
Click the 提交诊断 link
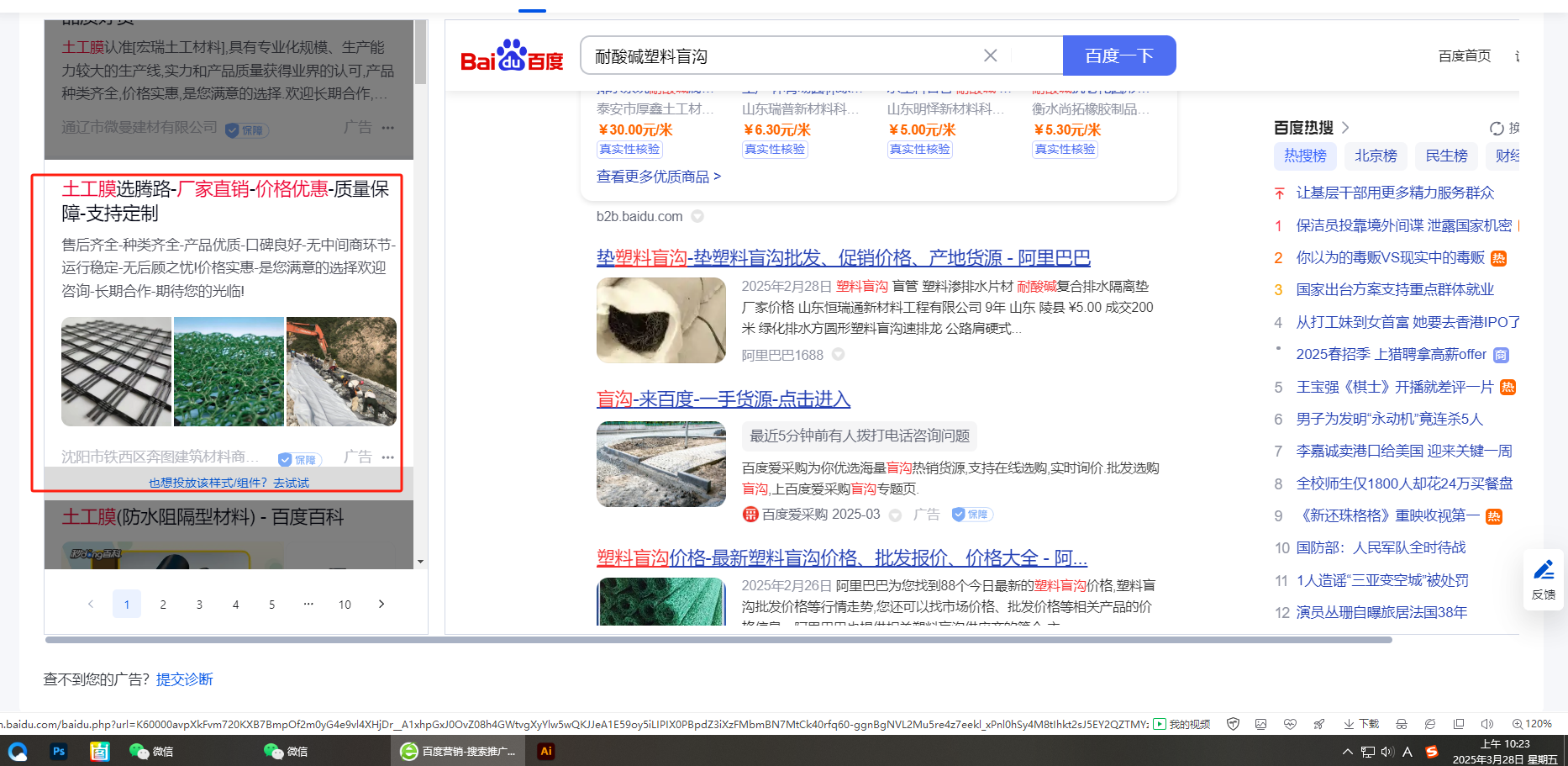tap(184, 679)
